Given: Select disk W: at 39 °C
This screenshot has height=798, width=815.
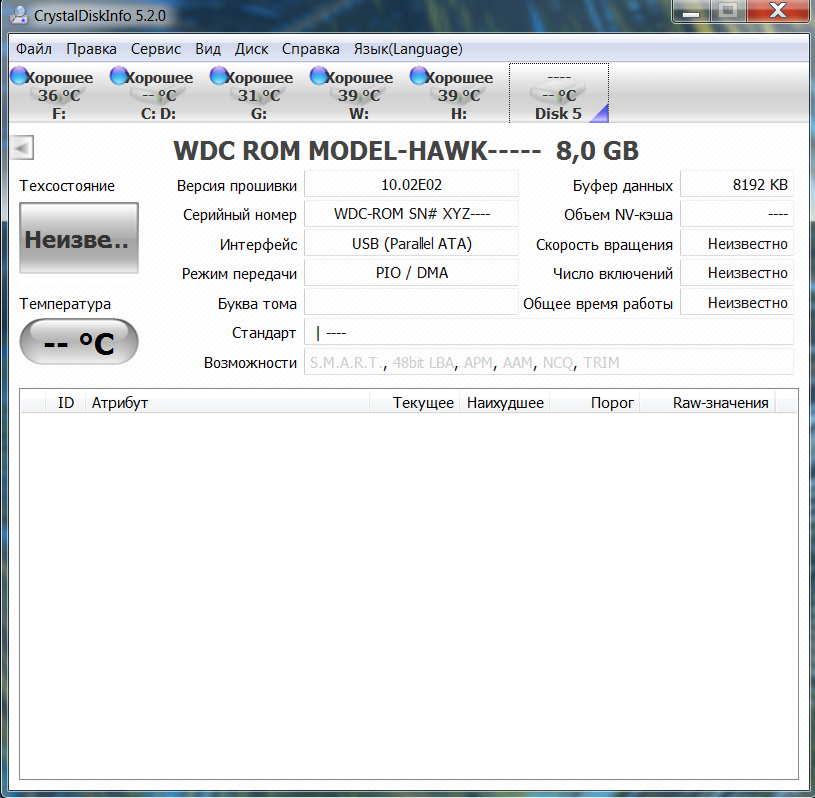Looking at the screenshot, I should pos(359,94).
